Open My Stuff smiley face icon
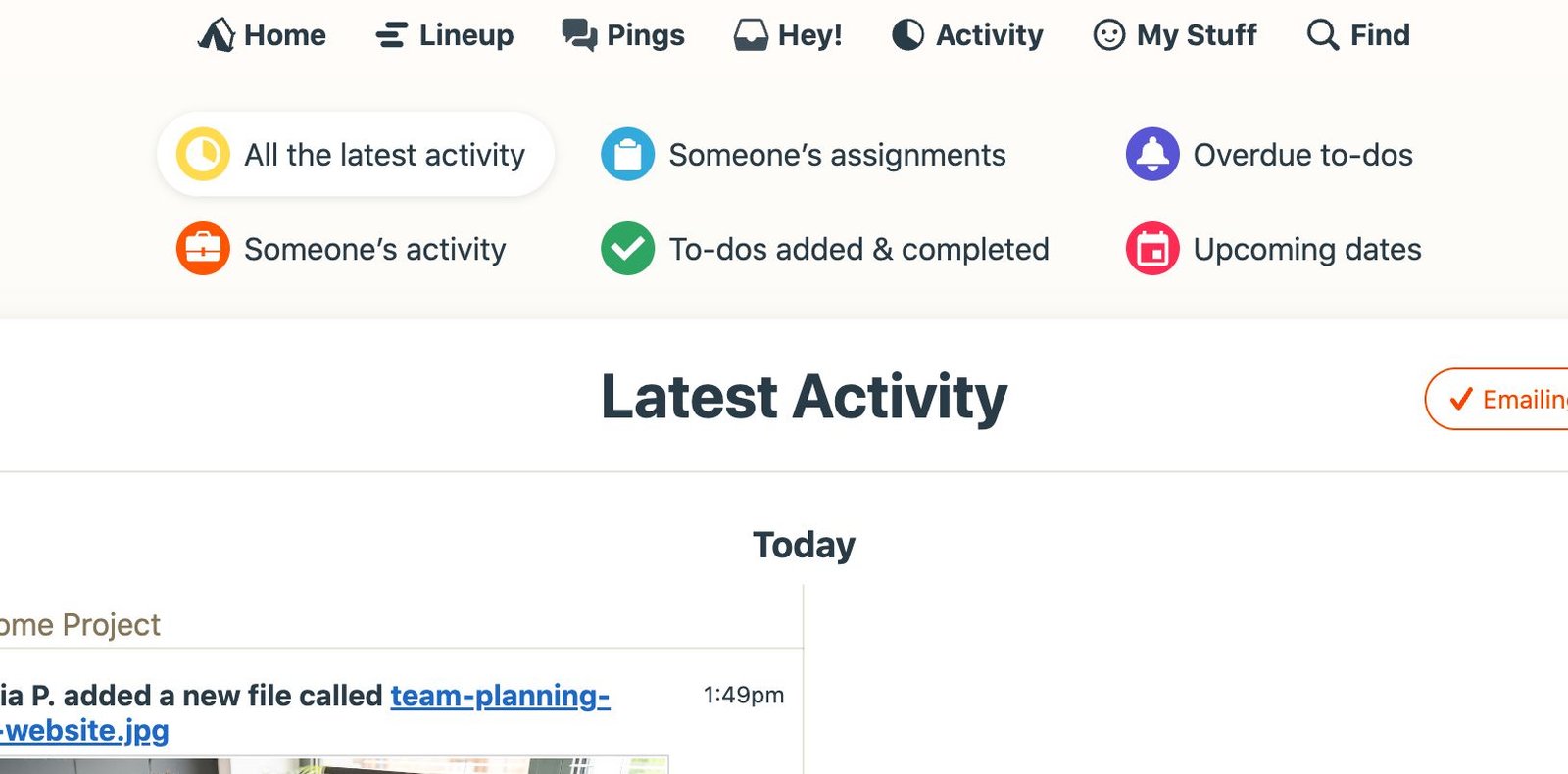Screen dimensions: 1568x774 click(x=1106, y=34)
